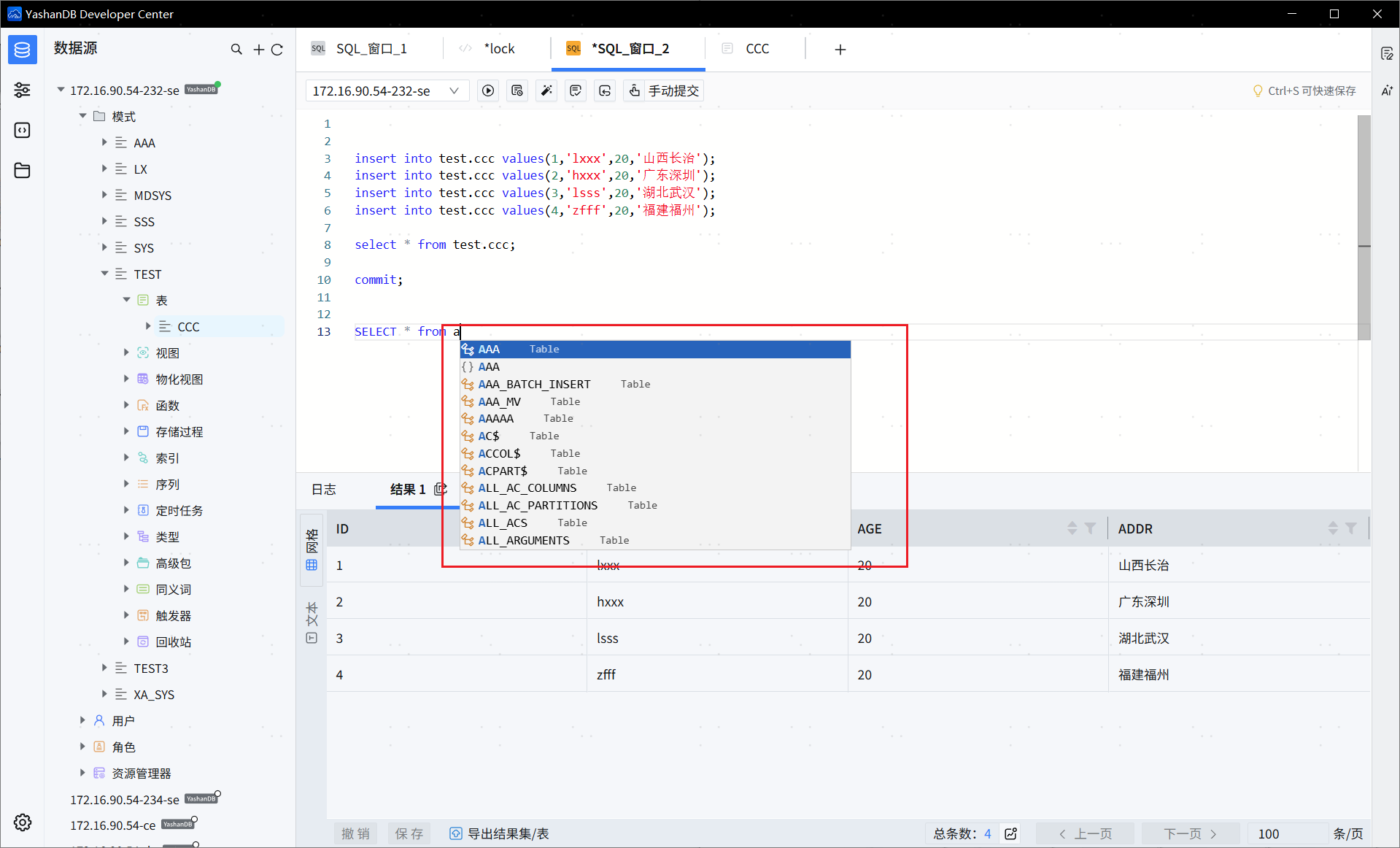Open the explain plan icon in toolbar

click(517, 90)
